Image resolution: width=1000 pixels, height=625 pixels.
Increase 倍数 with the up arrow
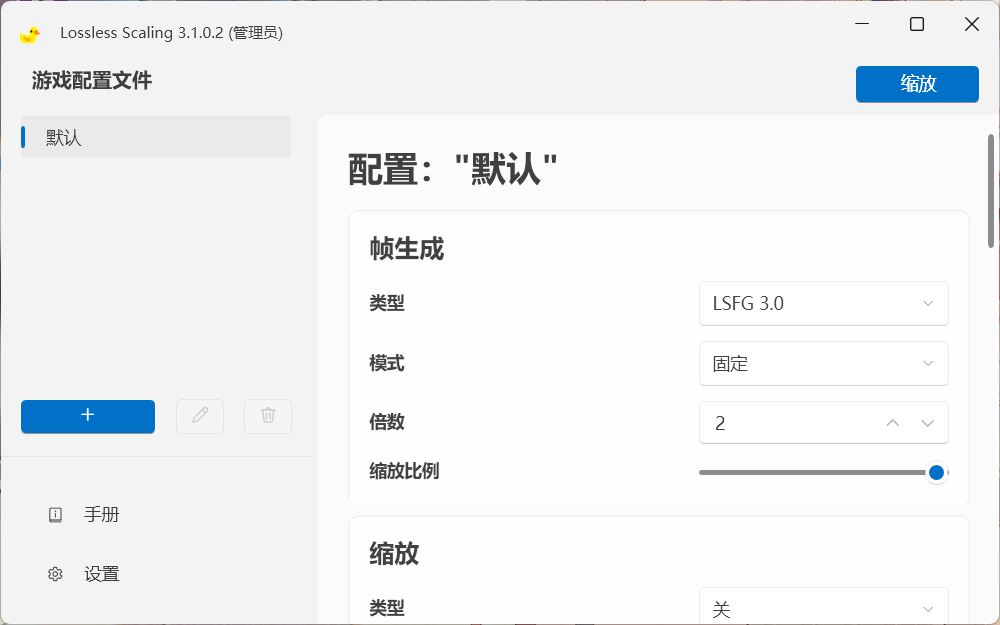[893, 423]
